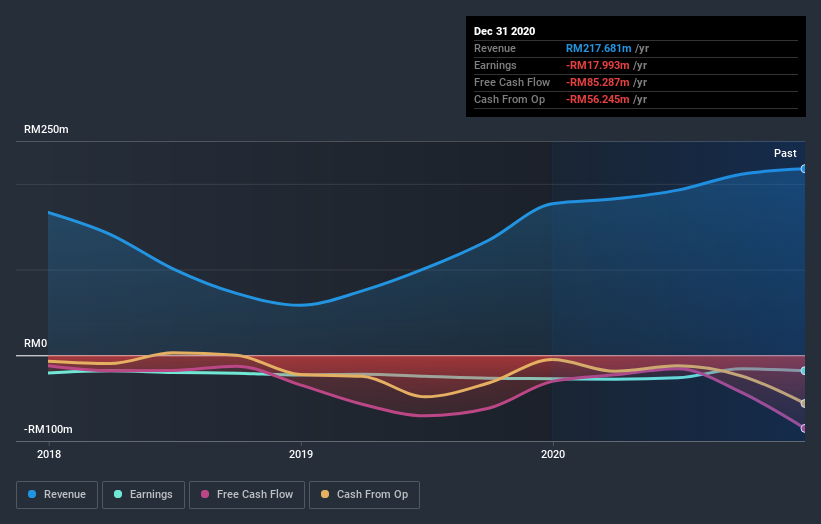Viewport: 821px width, 524px height.
Task: Click the -RM17.993m earnings value
Action: coord(597,65)
